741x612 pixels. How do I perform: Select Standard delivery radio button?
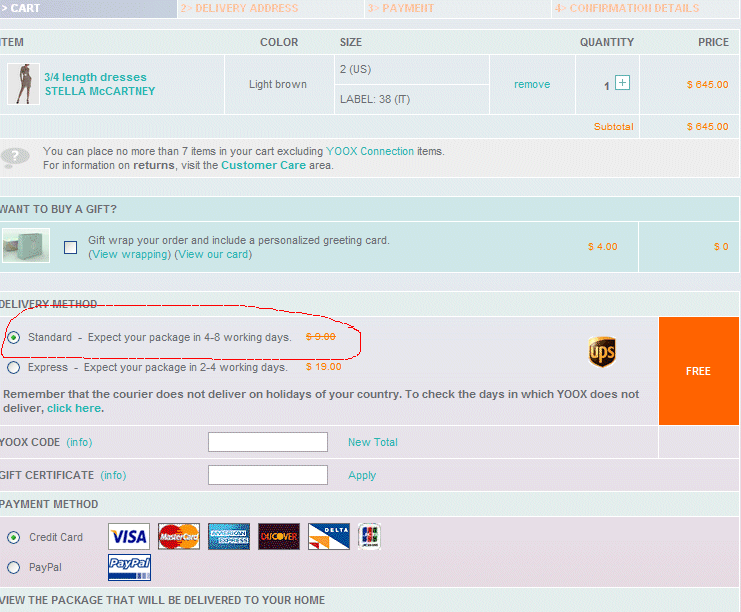tap(13, 337)
